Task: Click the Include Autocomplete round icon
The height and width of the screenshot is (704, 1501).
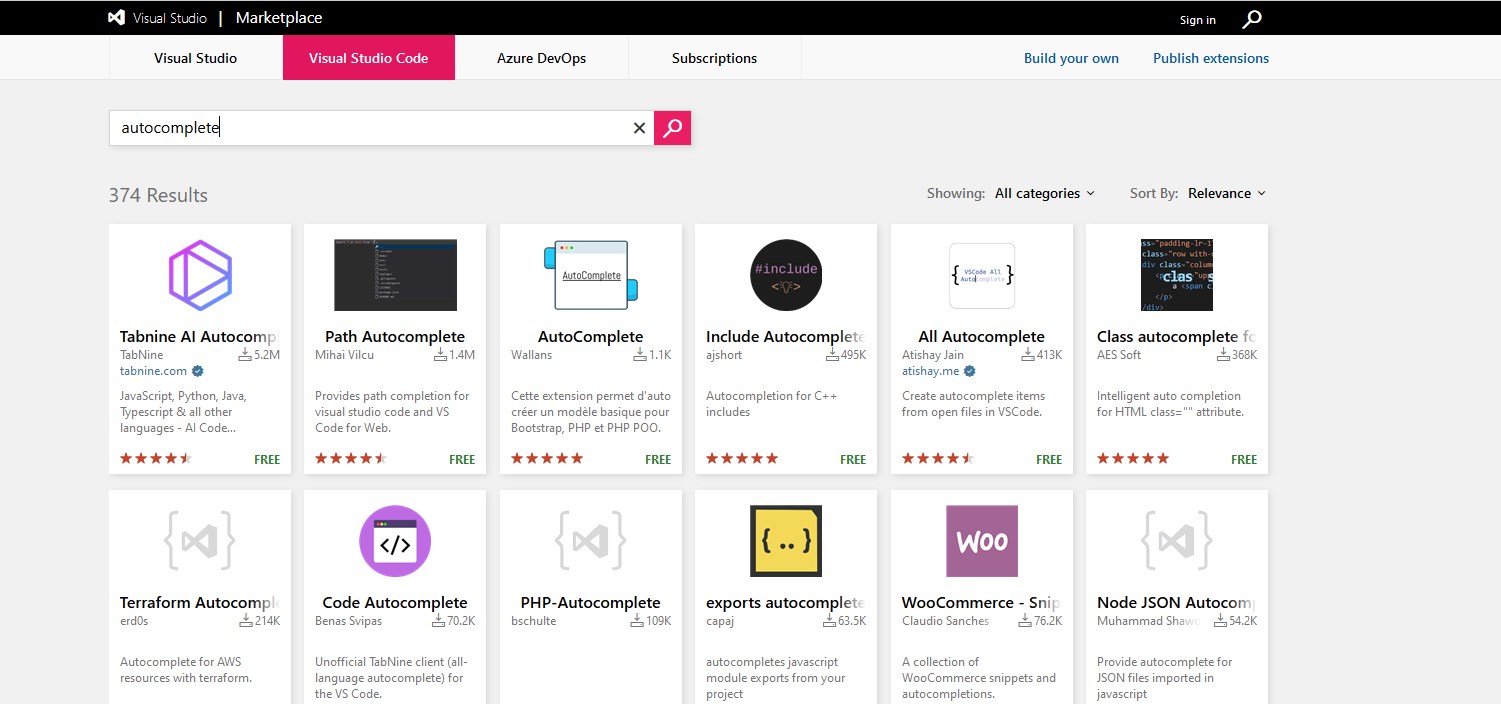Action: click(x=786, y=275)
